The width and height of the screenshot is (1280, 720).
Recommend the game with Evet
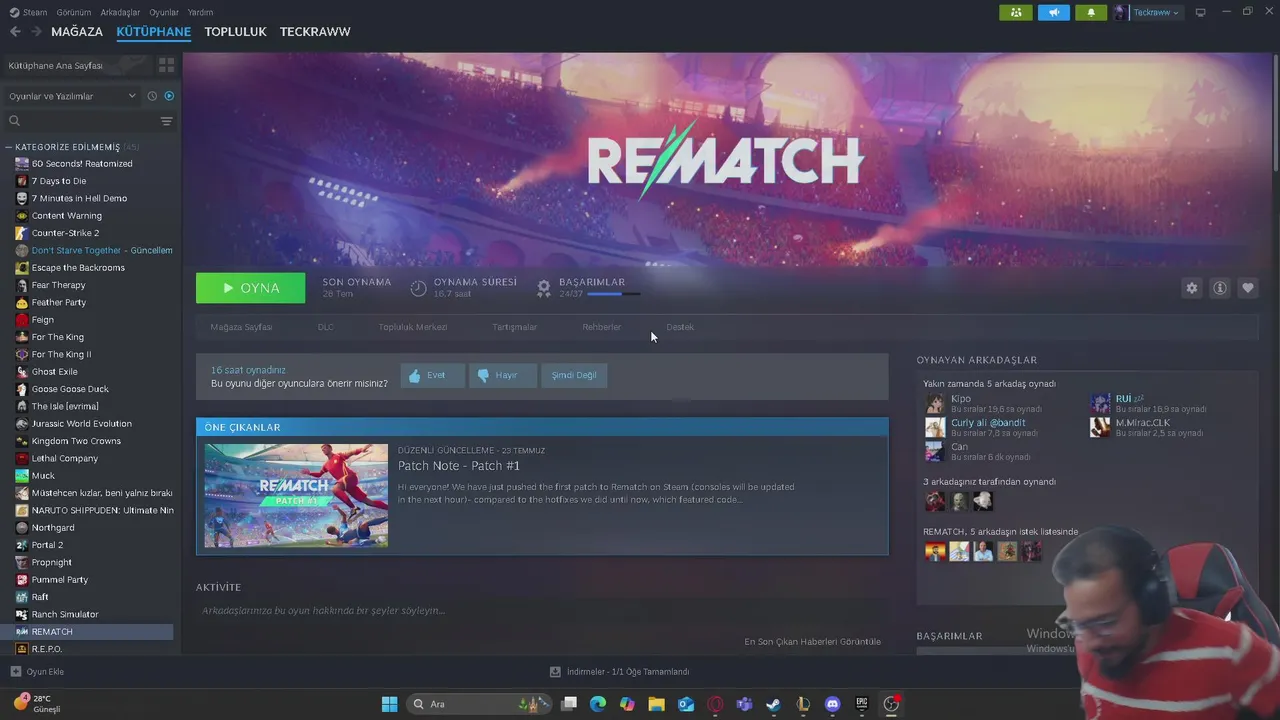click(x=433, y=375)
